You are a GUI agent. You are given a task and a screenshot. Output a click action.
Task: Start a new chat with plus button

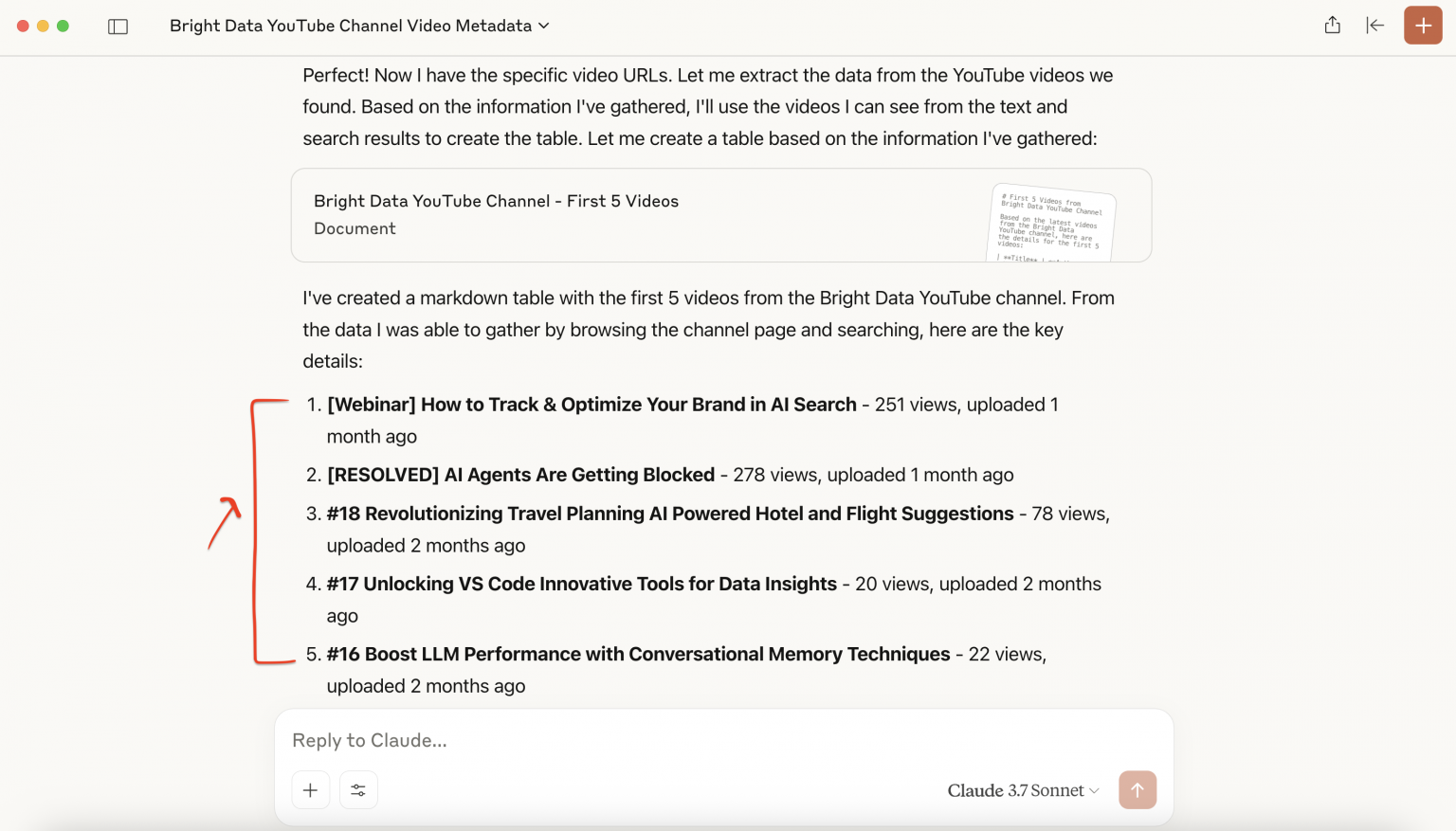(1422, 26)
